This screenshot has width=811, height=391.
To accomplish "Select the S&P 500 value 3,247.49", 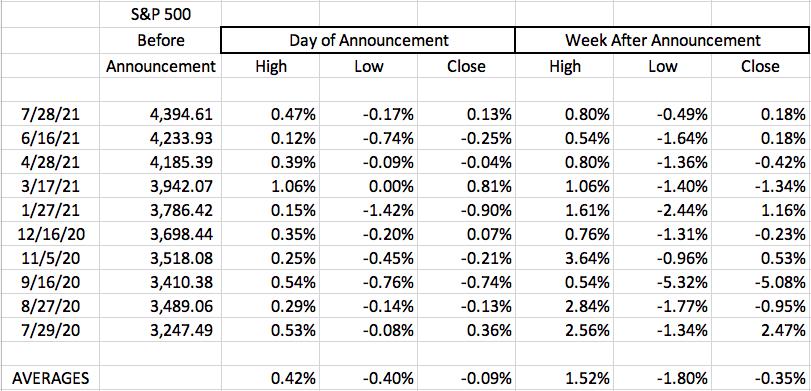I will pos(160,330).
